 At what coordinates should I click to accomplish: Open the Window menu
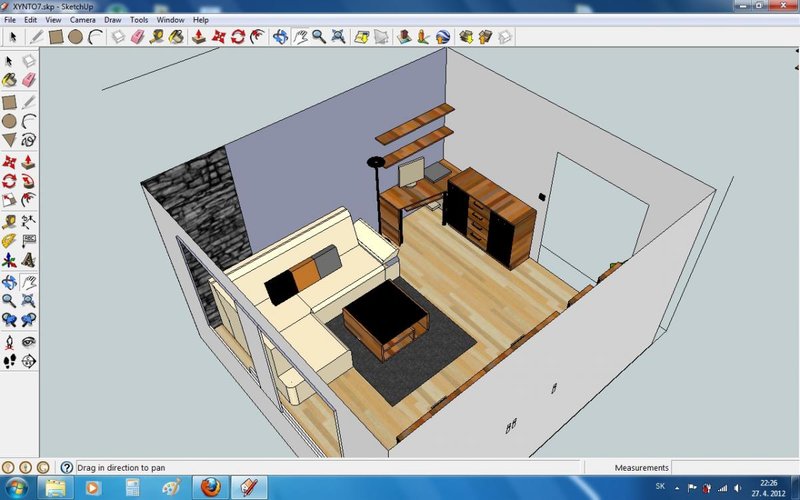point(170,19)
